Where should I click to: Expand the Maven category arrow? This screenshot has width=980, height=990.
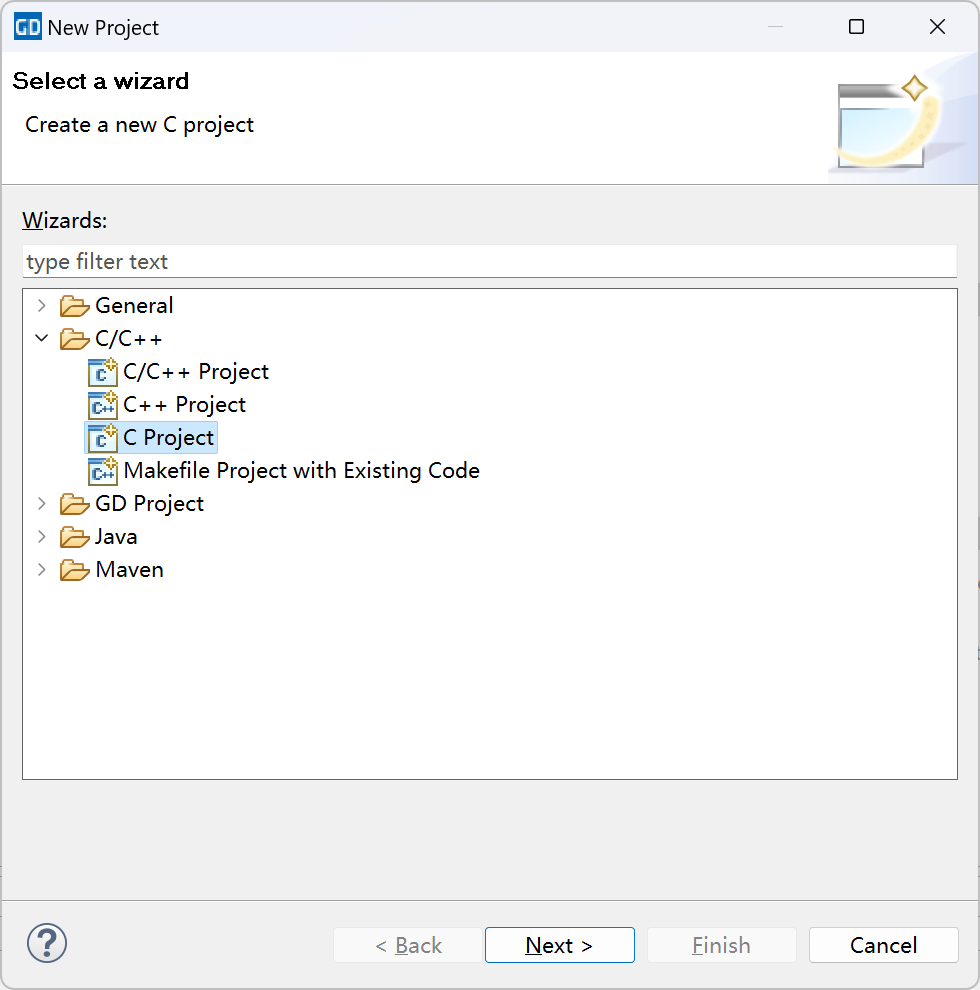pos(41,569)
